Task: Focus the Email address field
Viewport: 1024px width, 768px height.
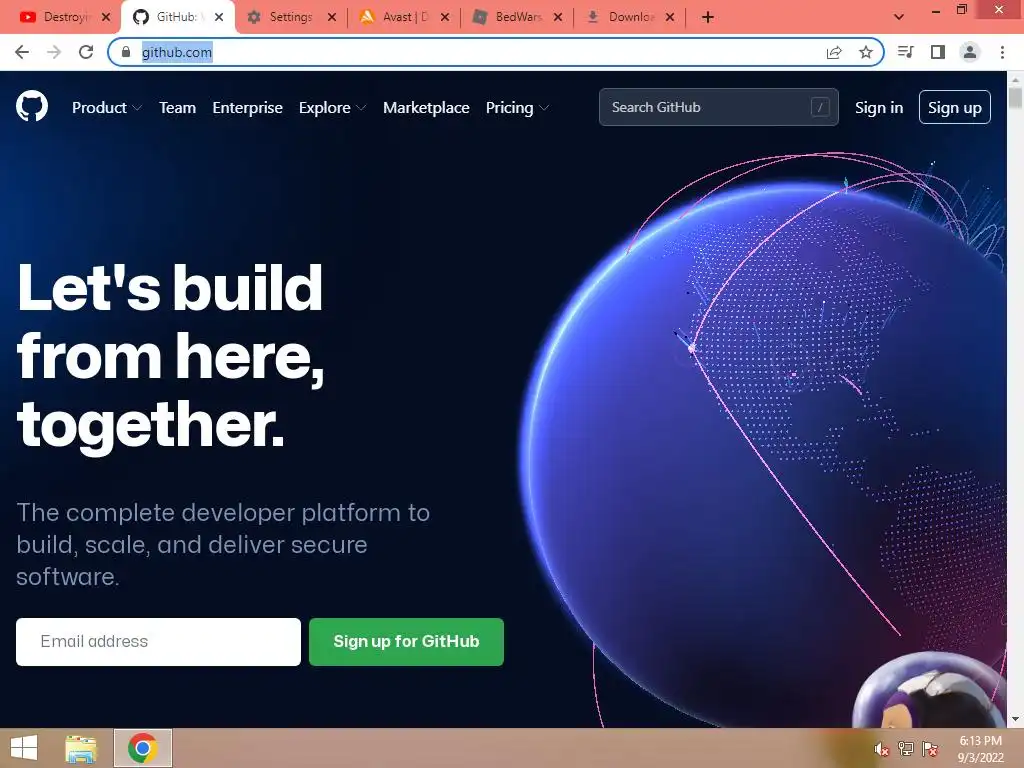Action: pos(158,641)
